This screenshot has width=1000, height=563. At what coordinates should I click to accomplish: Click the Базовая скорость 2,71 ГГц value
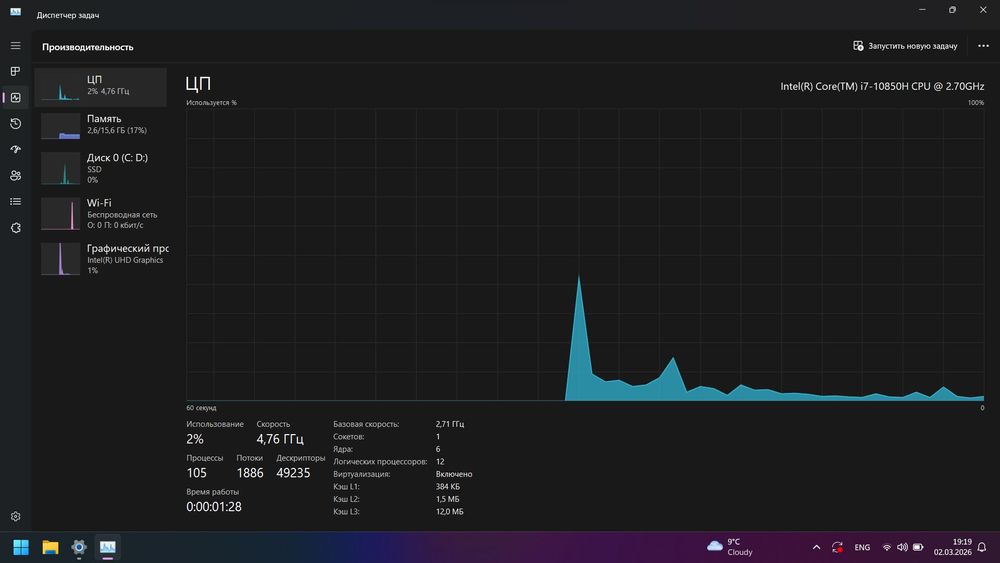tap(450, 424)
